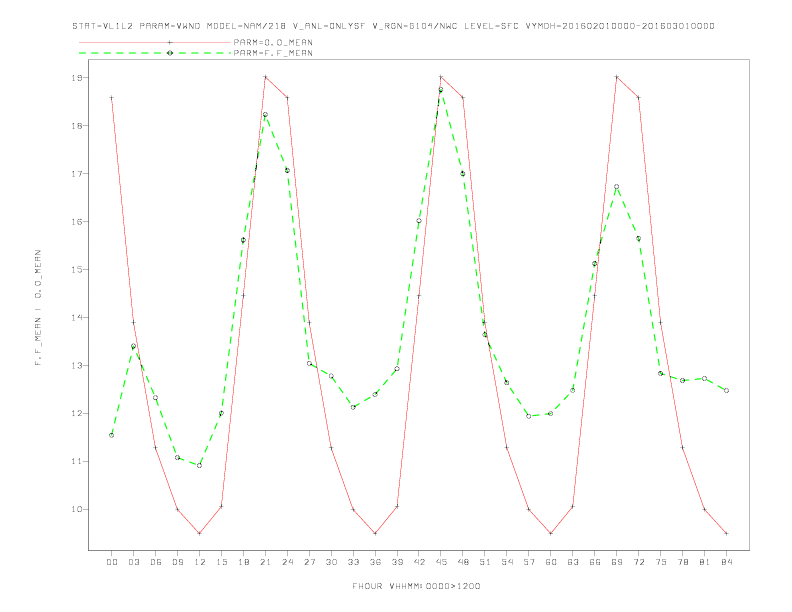Click x-axis forecast hour label 78
This screenshot has height=612, width=792.
pyautogui.click(x=683, y=562)
